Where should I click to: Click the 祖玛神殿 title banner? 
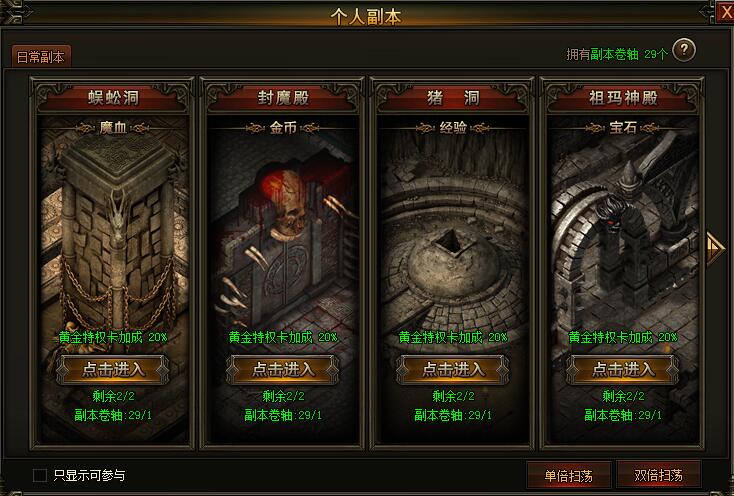(623, 98)
